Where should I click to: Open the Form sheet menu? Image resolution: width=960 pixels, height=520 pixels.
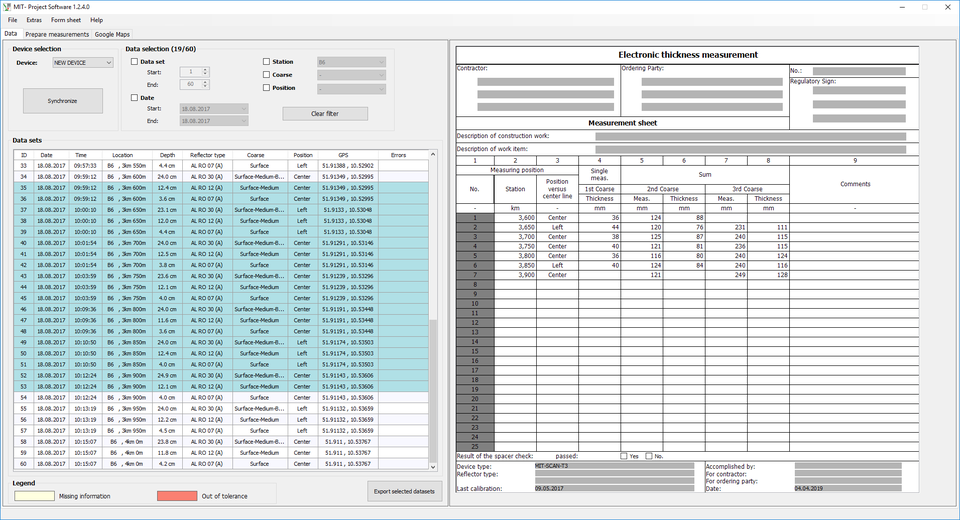pyautogui.click(x=66, y=20)
